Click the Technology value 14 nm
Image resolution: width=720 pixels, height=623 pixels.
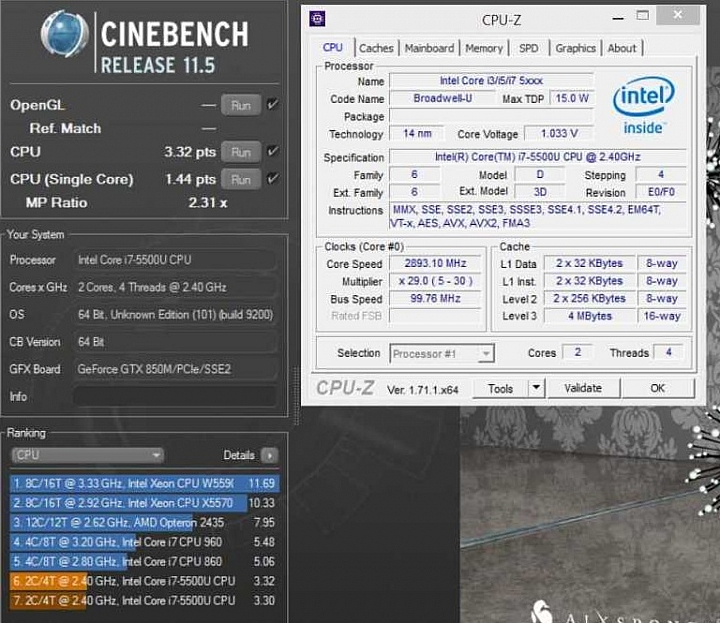[x=417, y=134]
